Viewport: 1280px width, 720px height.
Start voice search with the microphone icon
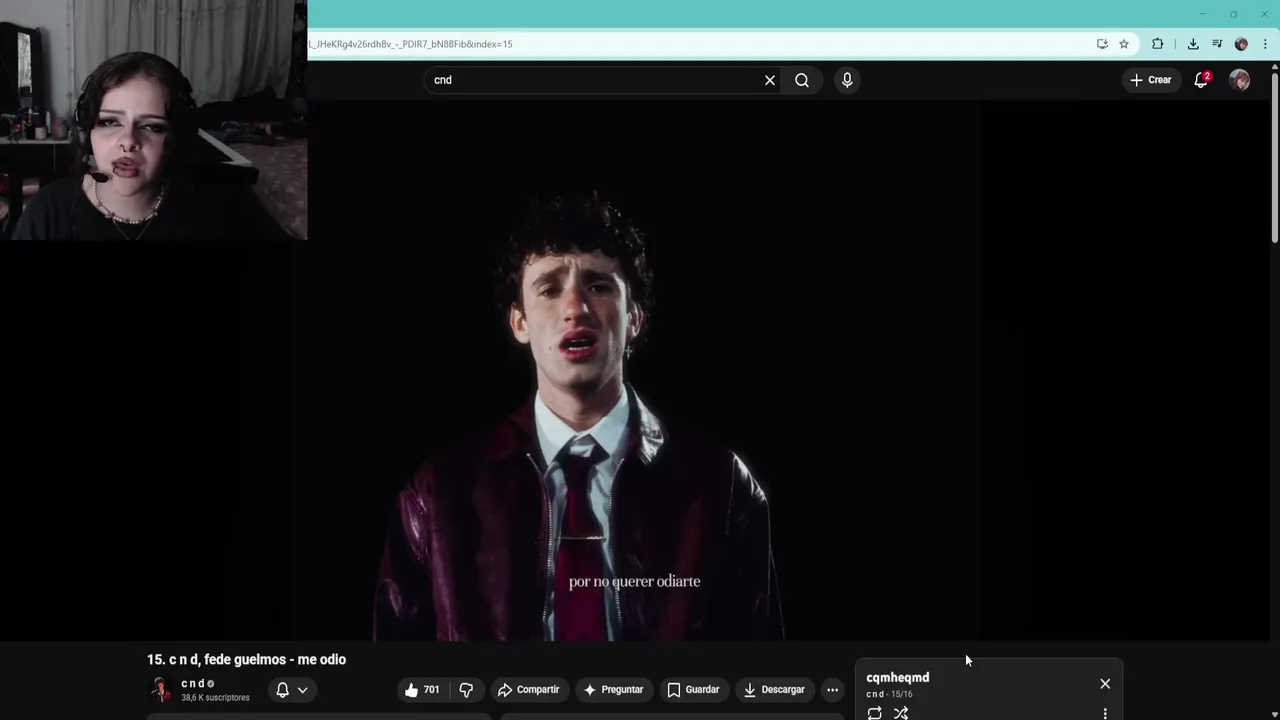point(847,80)
